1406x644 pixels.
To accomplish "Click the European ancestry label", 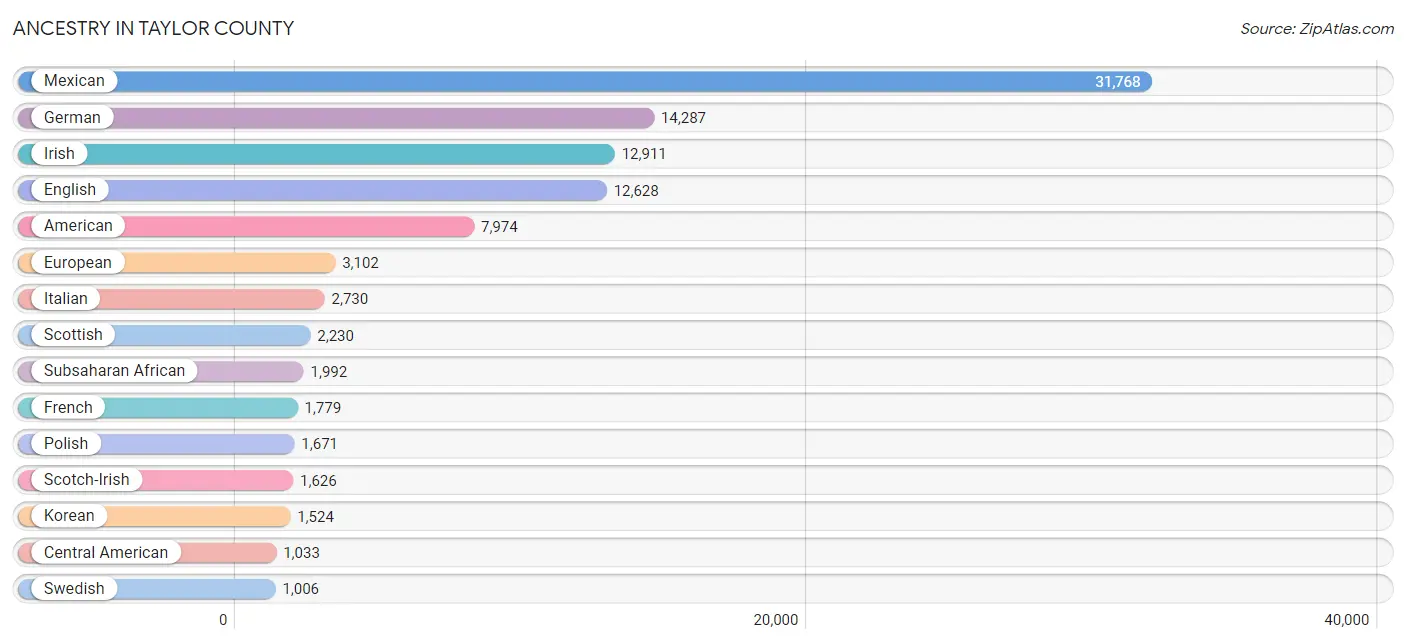I will [78, 262].
